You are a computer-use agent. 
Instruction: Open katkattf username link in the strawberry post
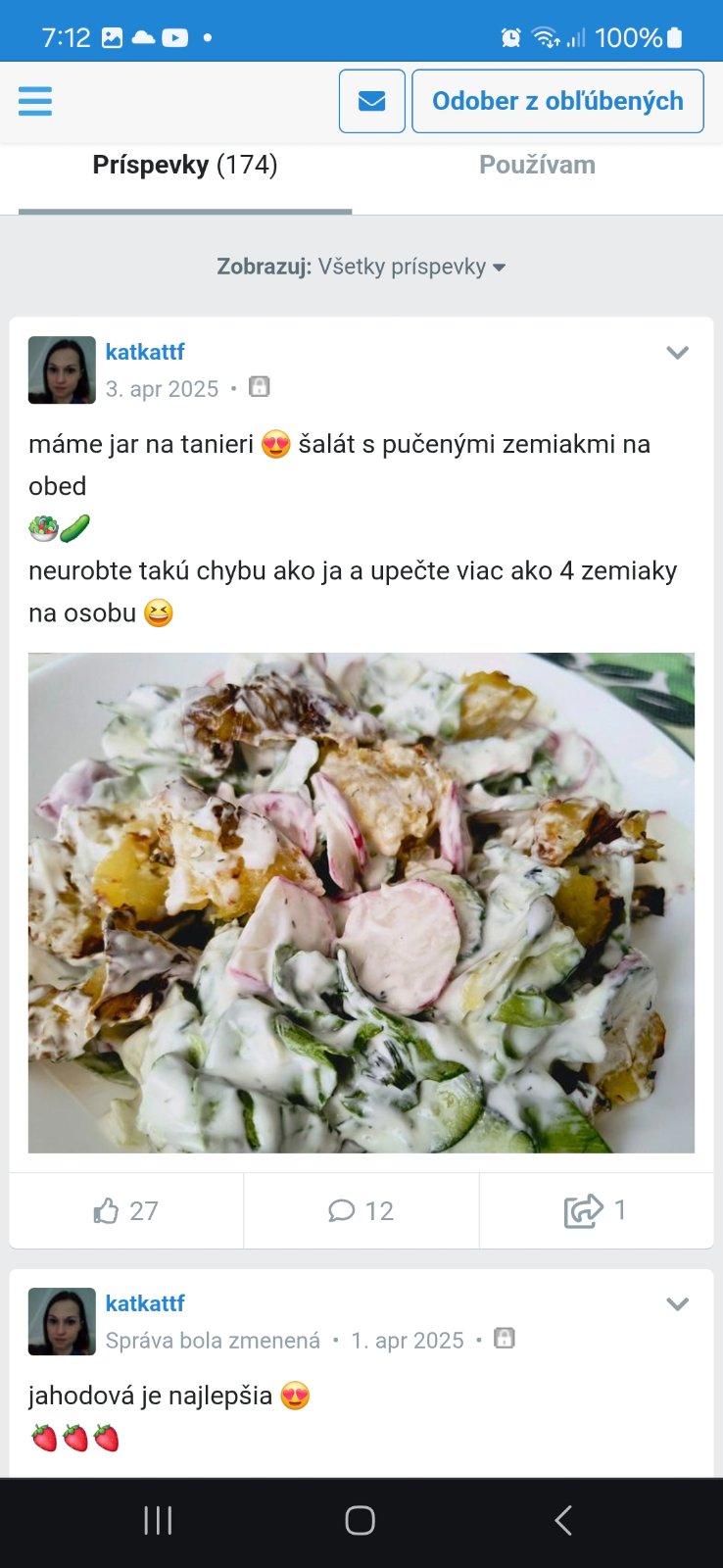(145, 1303)
